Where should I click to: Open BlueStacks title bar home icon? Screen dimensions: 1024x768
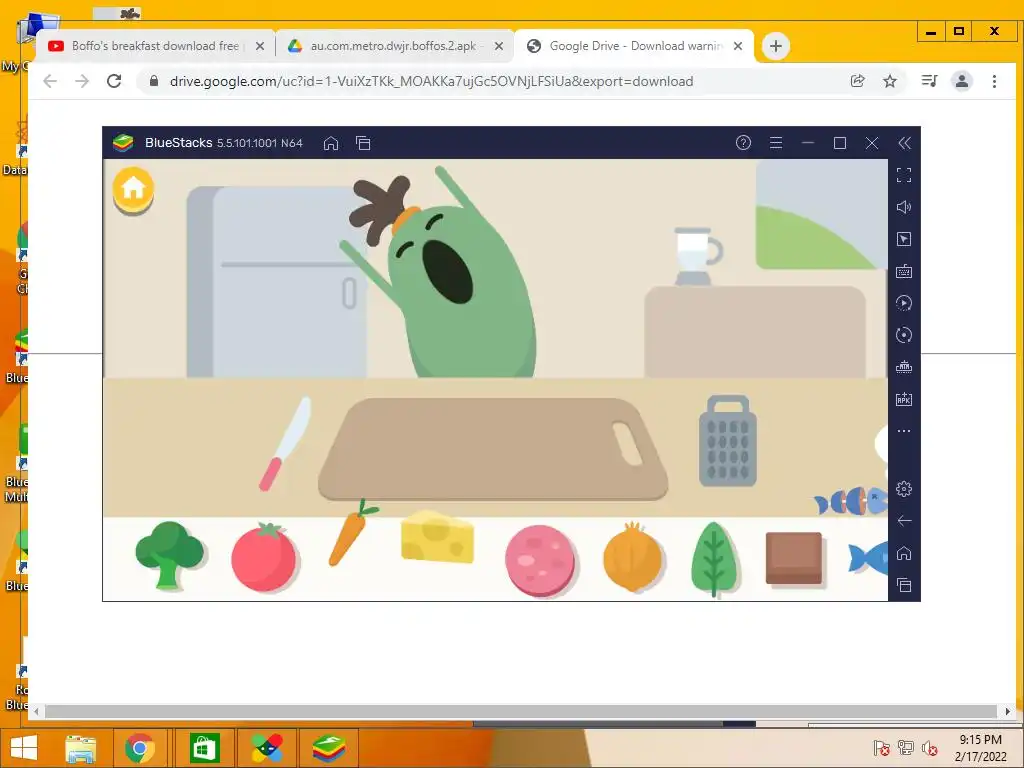click(x=331, y=143)
